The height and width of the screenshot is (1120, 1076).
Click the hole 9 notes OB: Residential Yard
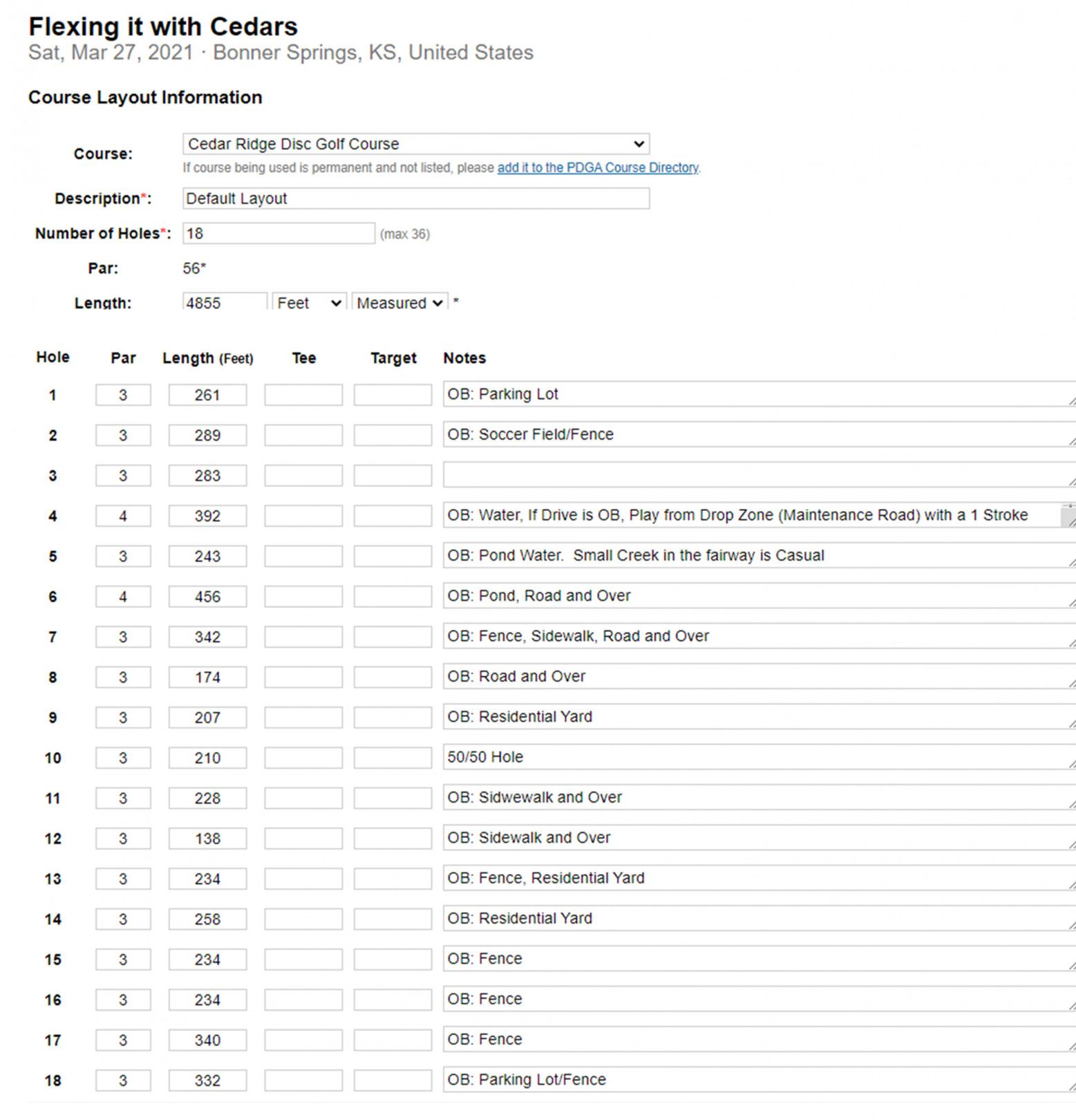759,716
